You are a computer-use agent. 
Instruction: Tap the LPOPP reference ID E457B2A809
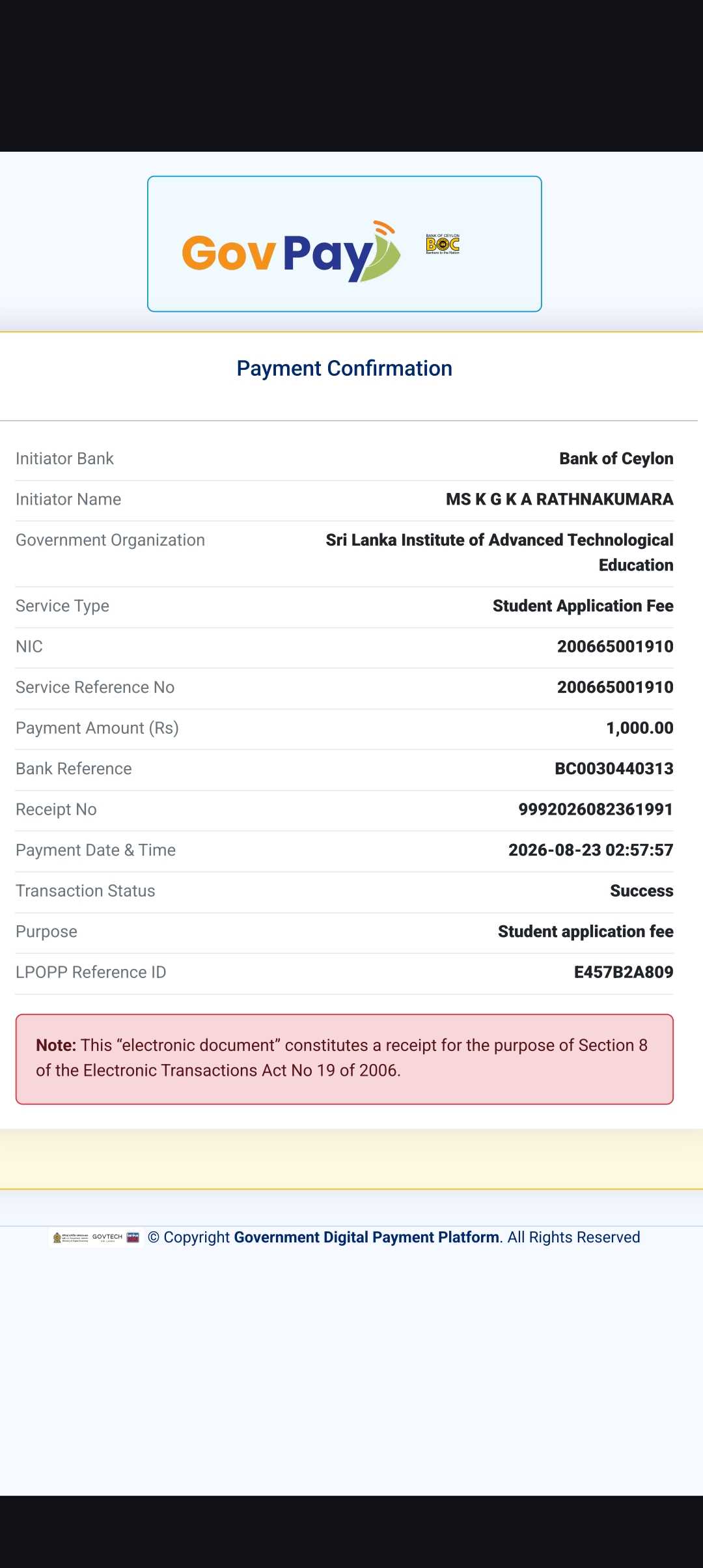(x=624, y=972)
